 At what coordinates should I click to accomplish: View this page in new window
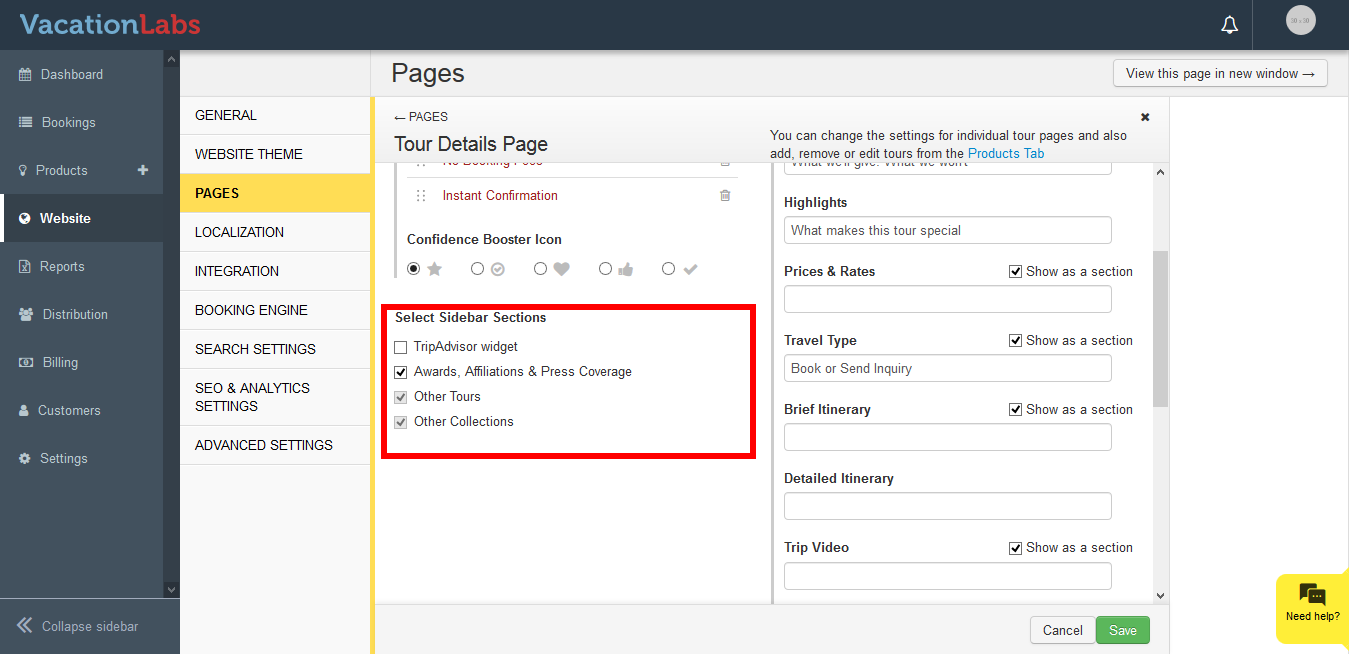point(1219,73)
